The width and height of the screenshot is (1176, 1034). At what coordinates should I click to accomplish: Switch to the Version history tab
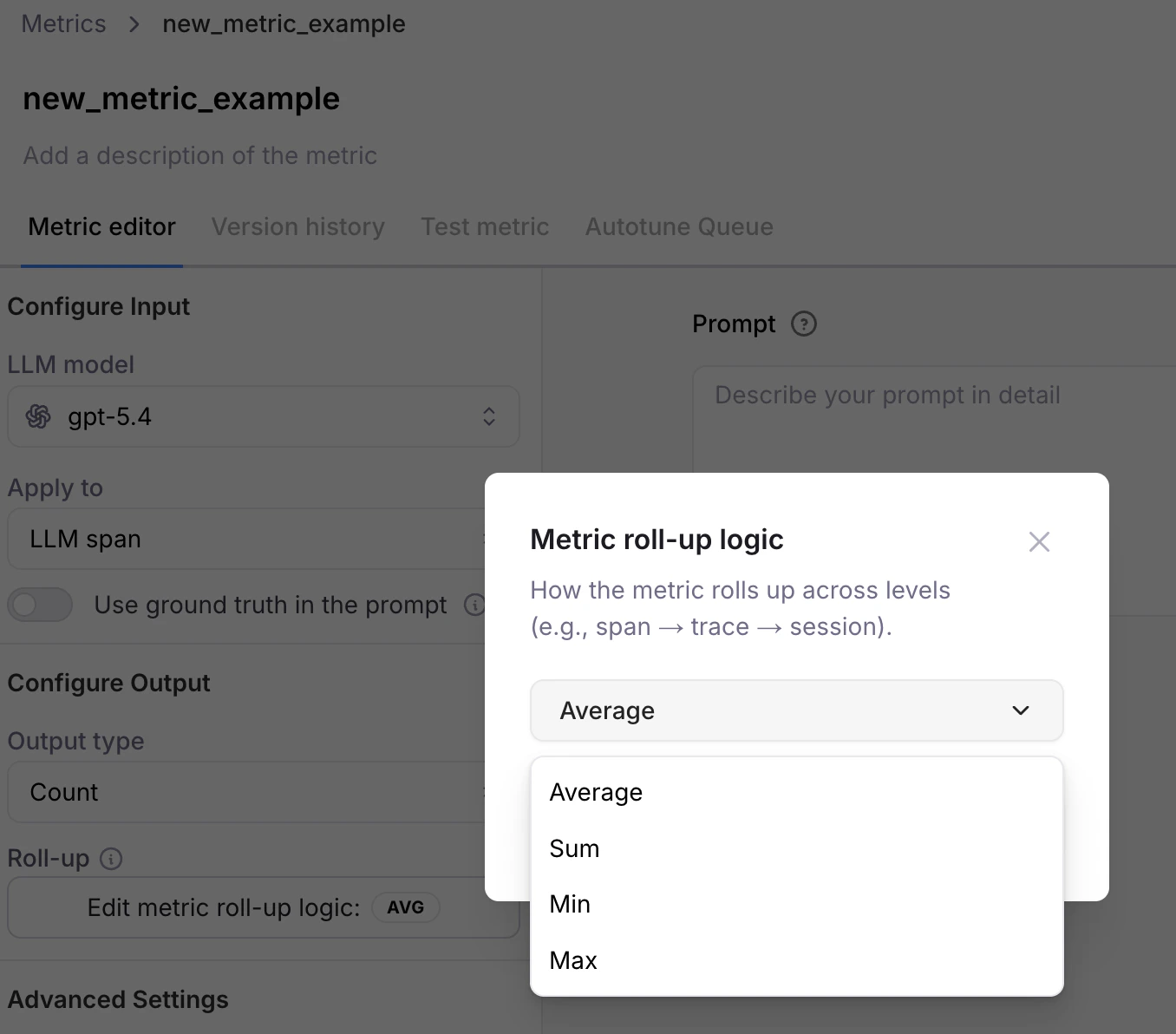(x=297, y=226)
